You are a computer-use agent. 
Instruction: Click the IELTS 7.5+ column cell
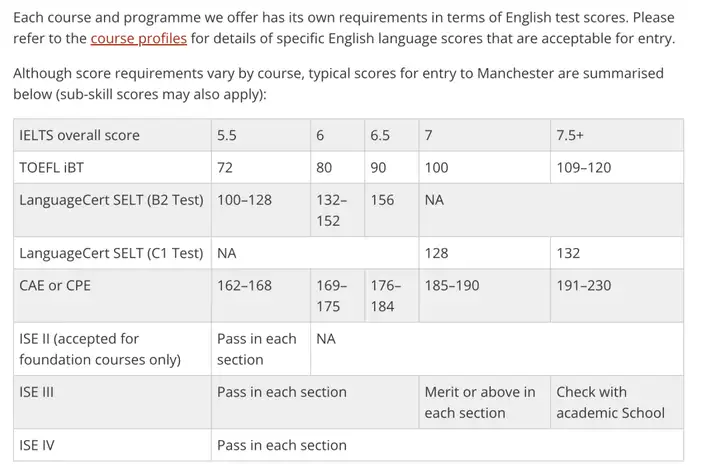(617, 135)
